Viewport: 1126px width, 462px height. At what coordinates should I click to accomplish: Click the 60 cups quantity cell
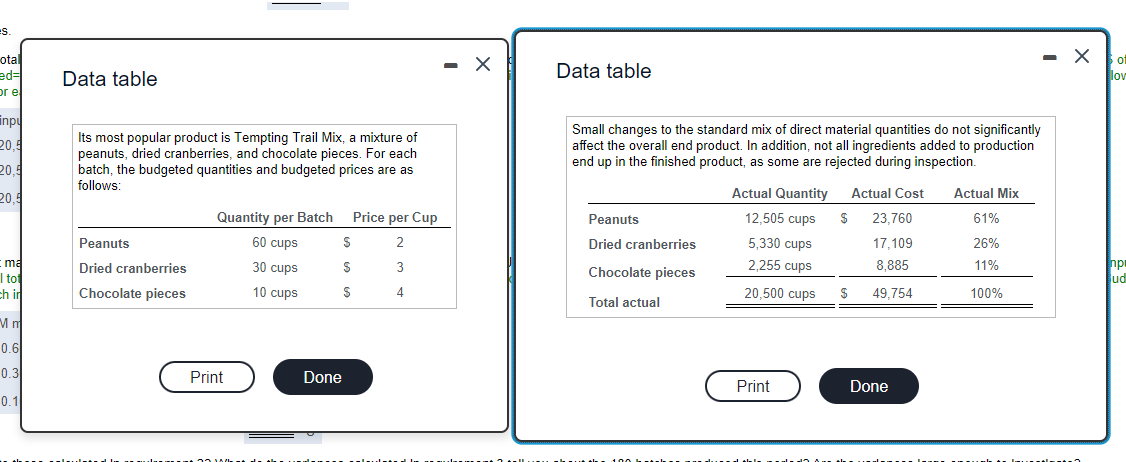(274, 243)
